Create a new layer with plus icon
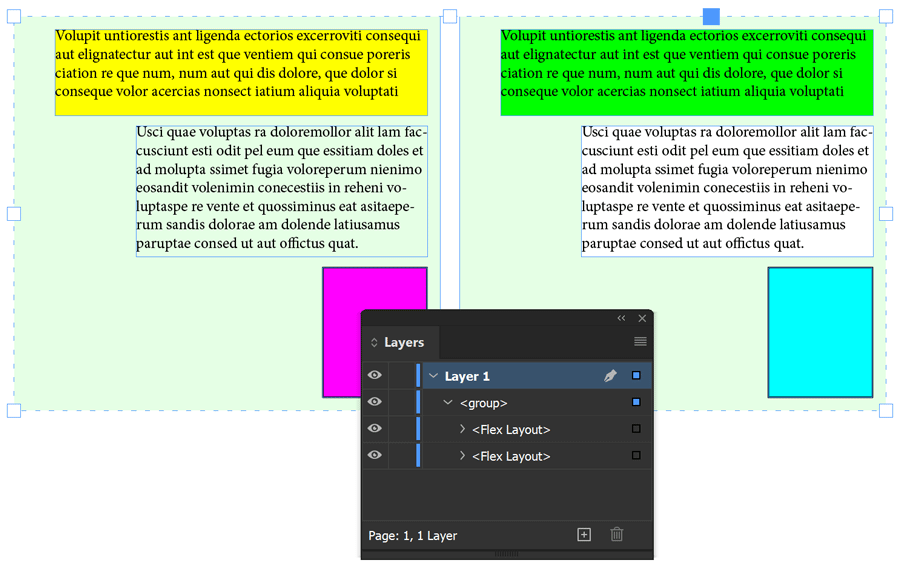The height and width of the screenshot is (570, 900). tap(584, 535)
